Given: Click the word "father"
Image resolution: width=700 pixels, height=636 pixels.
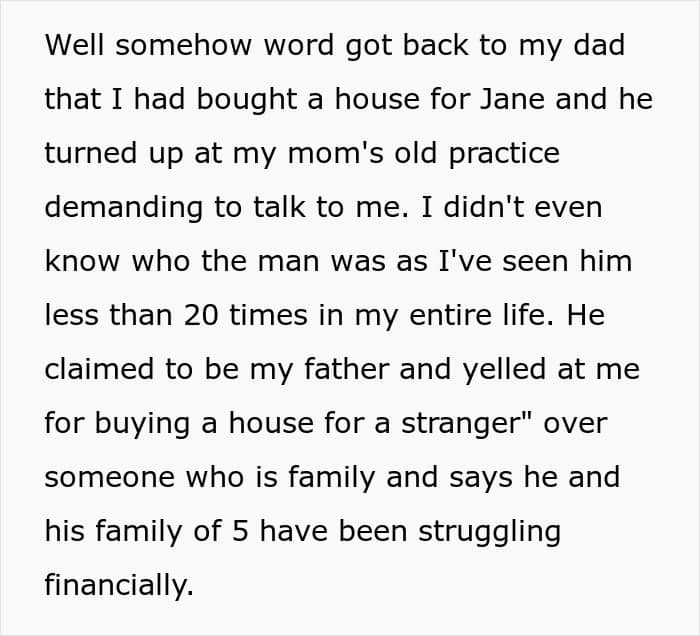Looking at the screenshot, I should click(x=346, y=369).
